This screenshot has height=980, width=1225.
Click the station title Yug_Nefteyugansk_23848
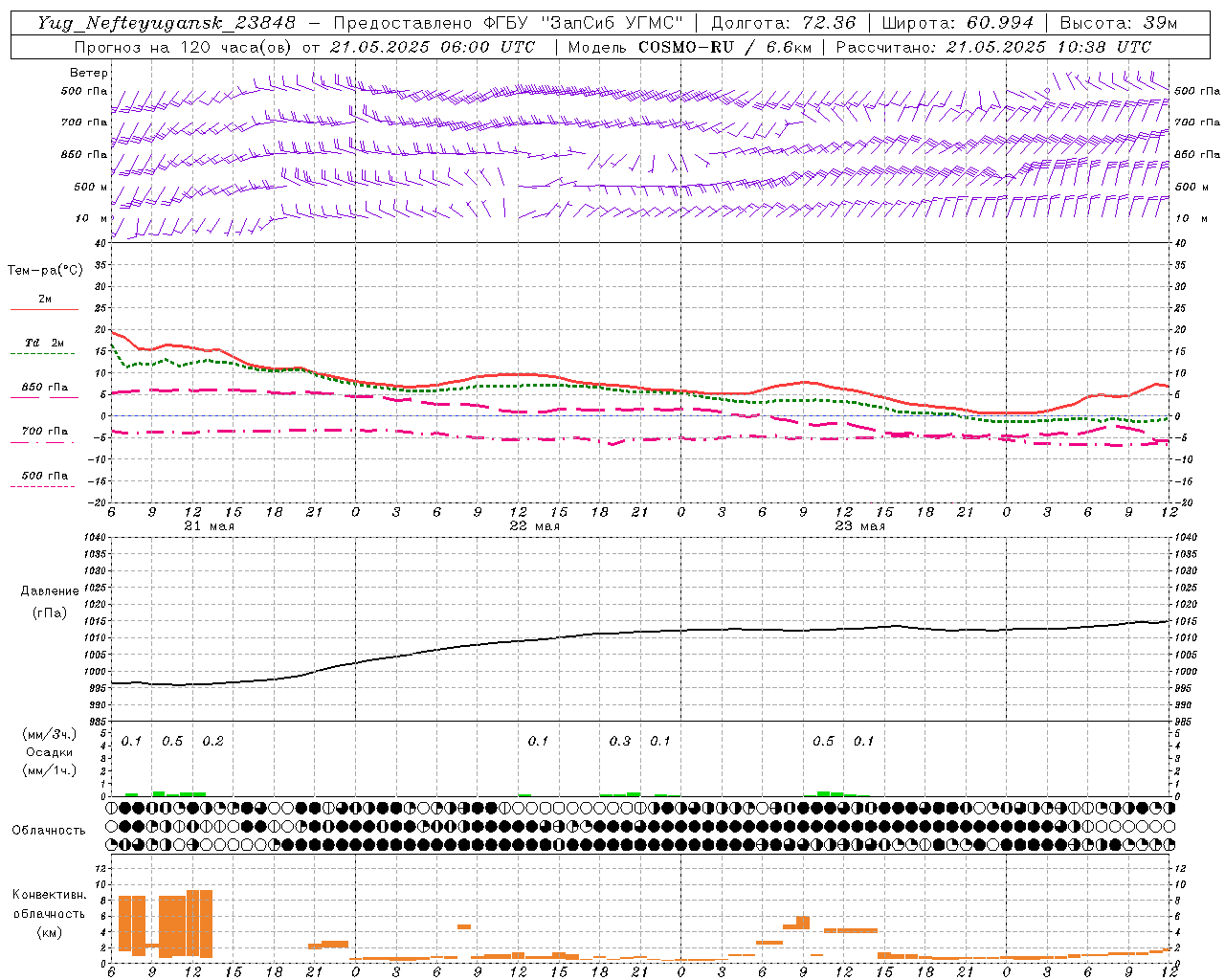pos(167,23)
